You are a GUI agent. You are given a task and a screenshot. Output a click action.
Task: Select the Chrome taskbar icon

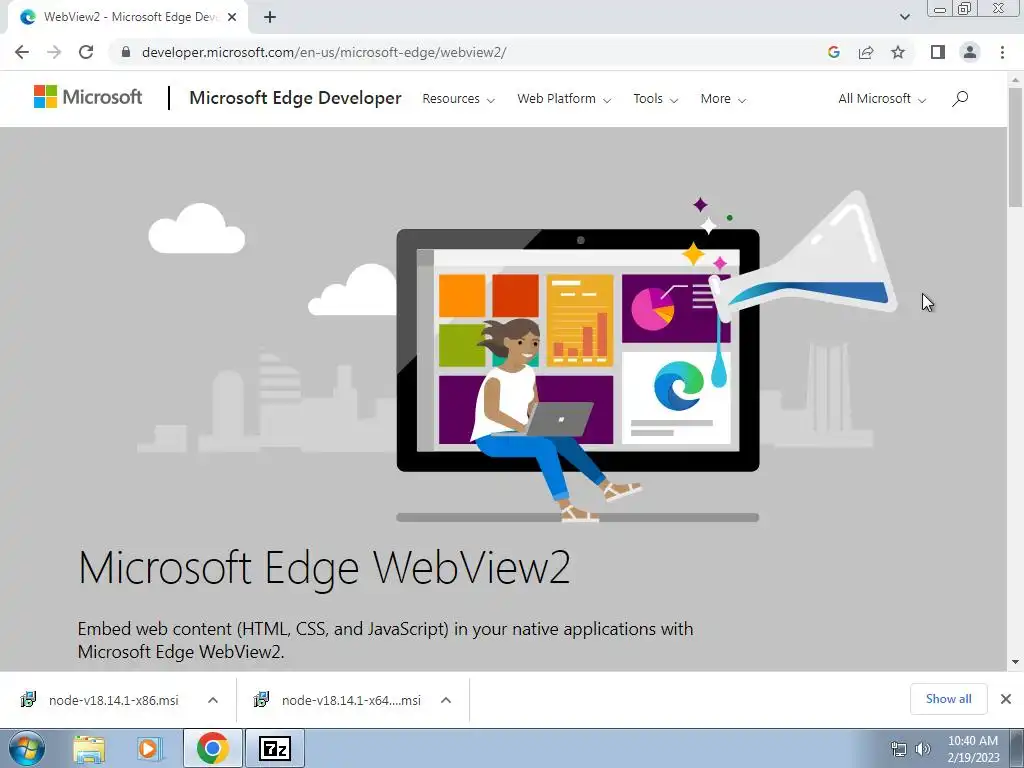213,748
